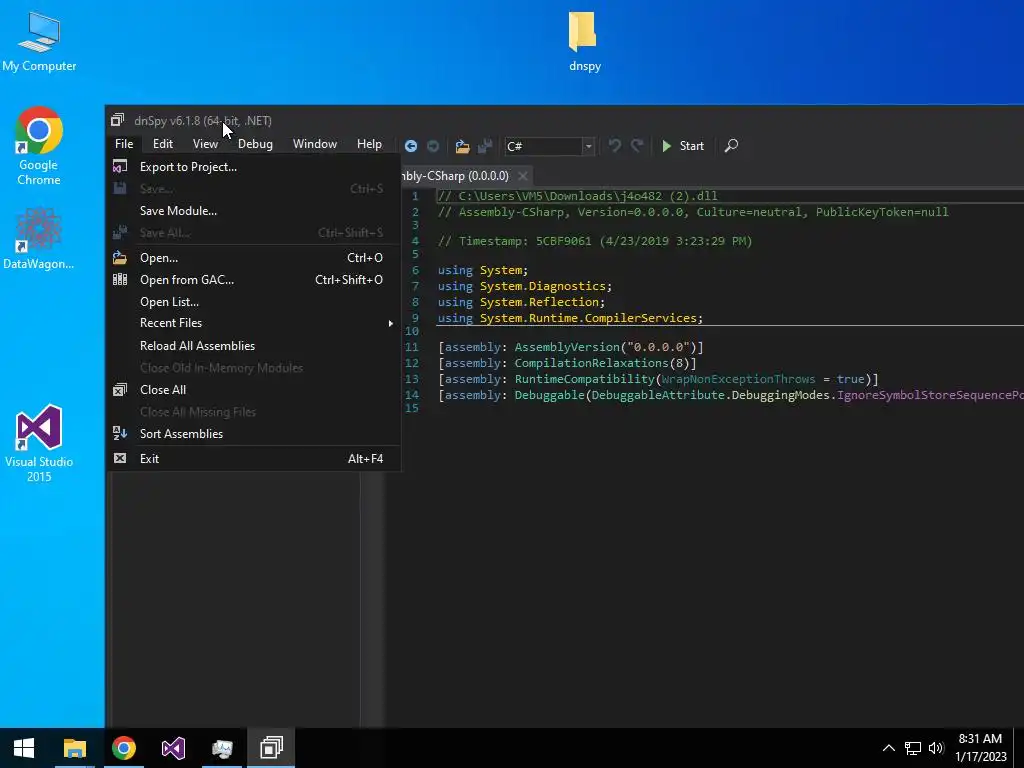Select the Visual Studio 2015 desktop shortcut
Viewport: 1024px width, 768px height.
point(39,444)
